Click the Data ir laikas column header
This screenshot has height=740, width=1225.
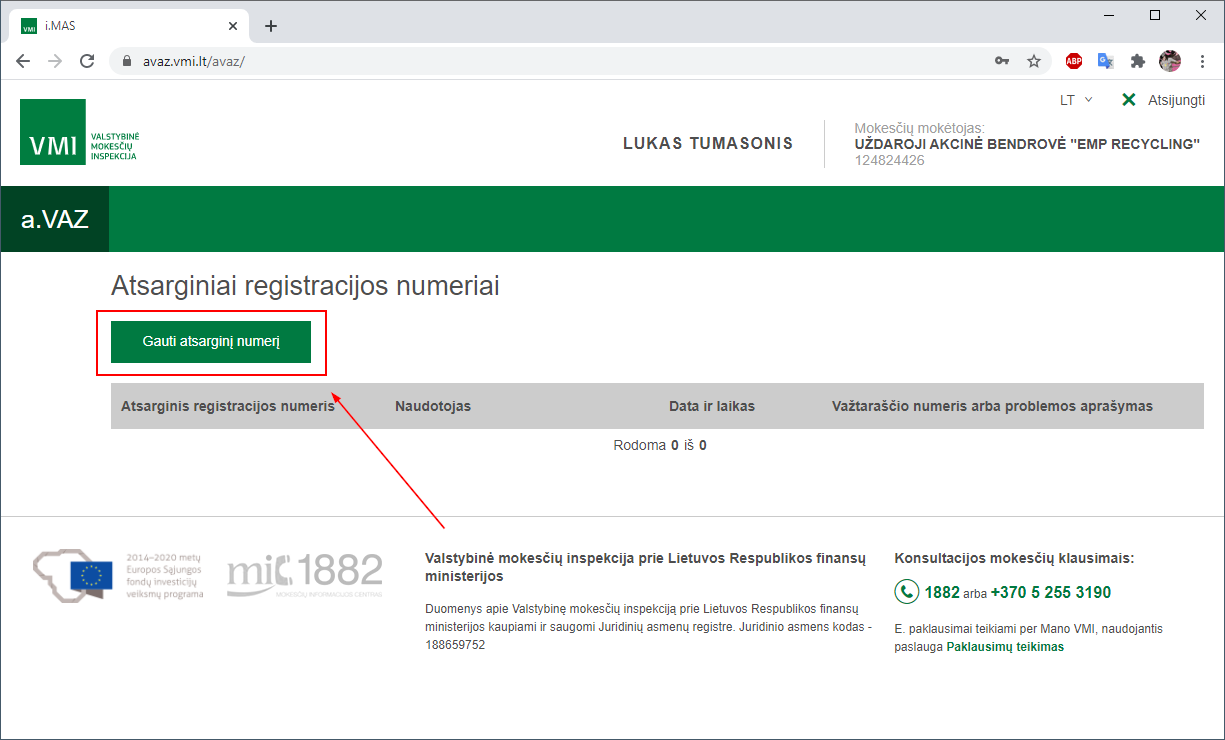[711, 406]
